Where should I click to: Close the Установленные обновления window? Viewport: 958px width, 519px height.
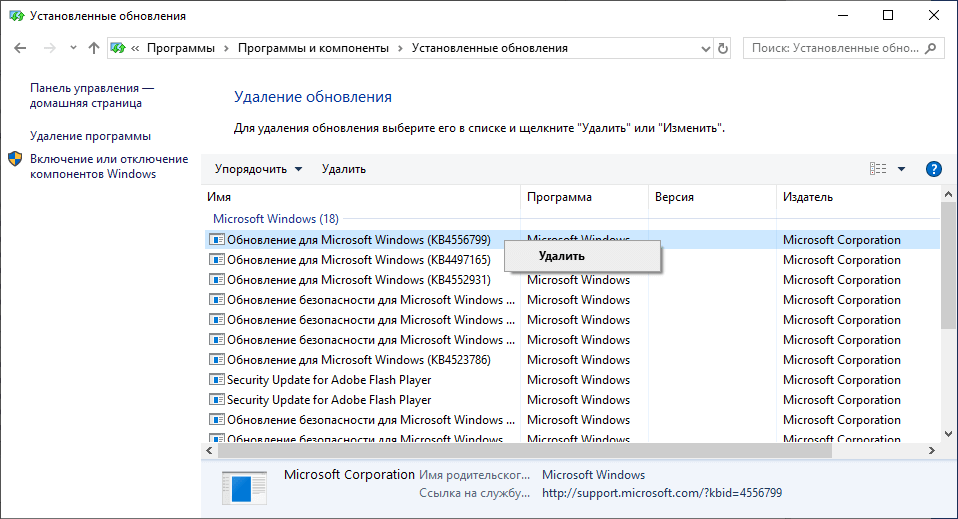pyautogui.click(x=934, y=15)
